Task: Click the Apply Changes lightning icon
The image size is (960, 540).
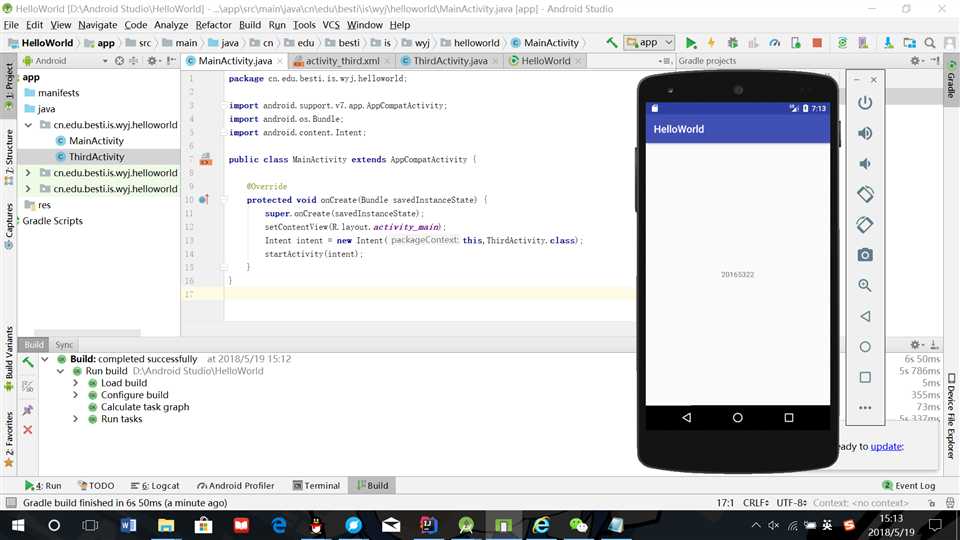Action: pos(711,42)
